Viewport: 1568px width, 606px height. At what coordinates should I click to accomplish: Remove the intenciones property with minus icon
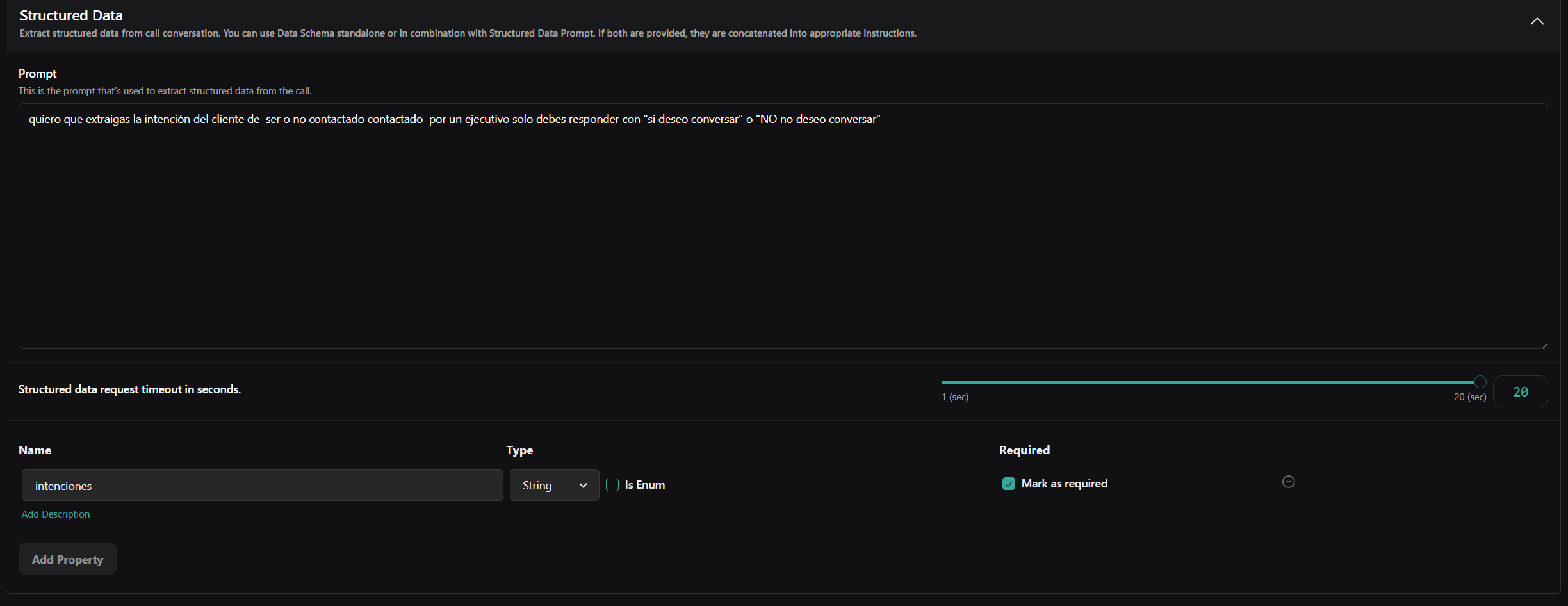click(x=1289, y=482)
